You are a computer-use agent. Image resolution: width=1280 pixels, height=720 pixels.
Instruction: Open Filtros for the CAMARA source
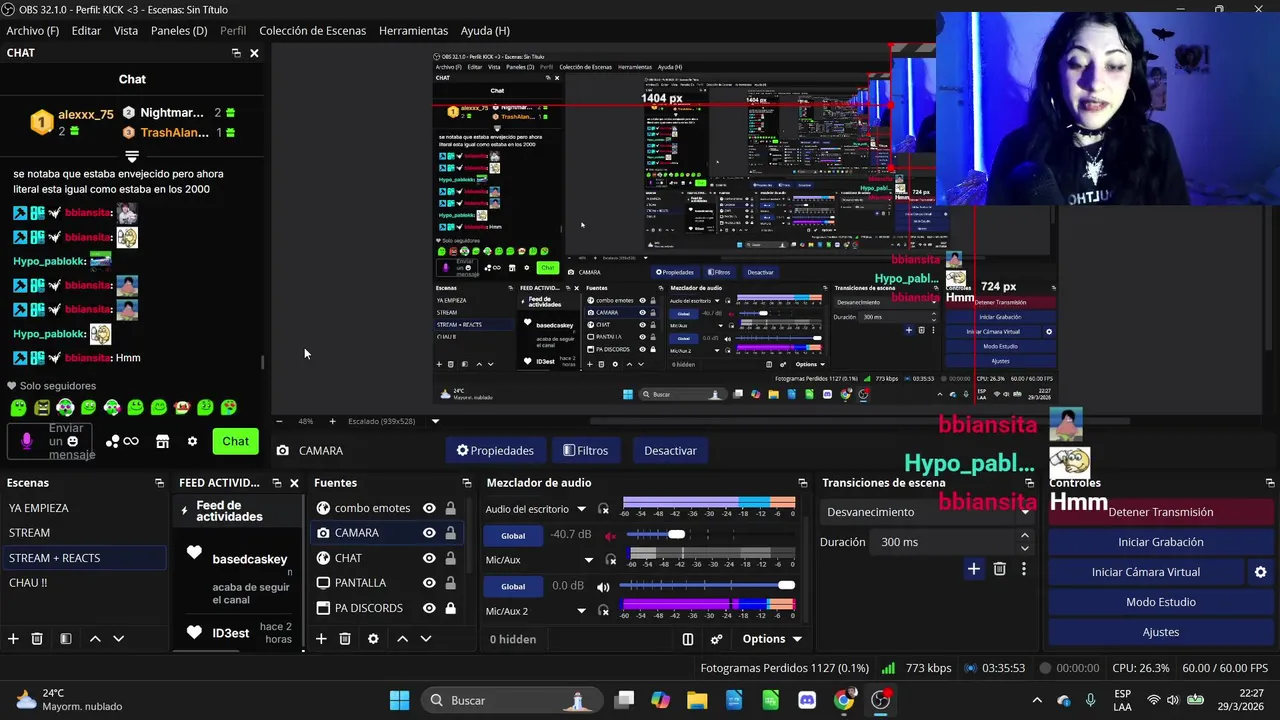(x=586, y=451)
